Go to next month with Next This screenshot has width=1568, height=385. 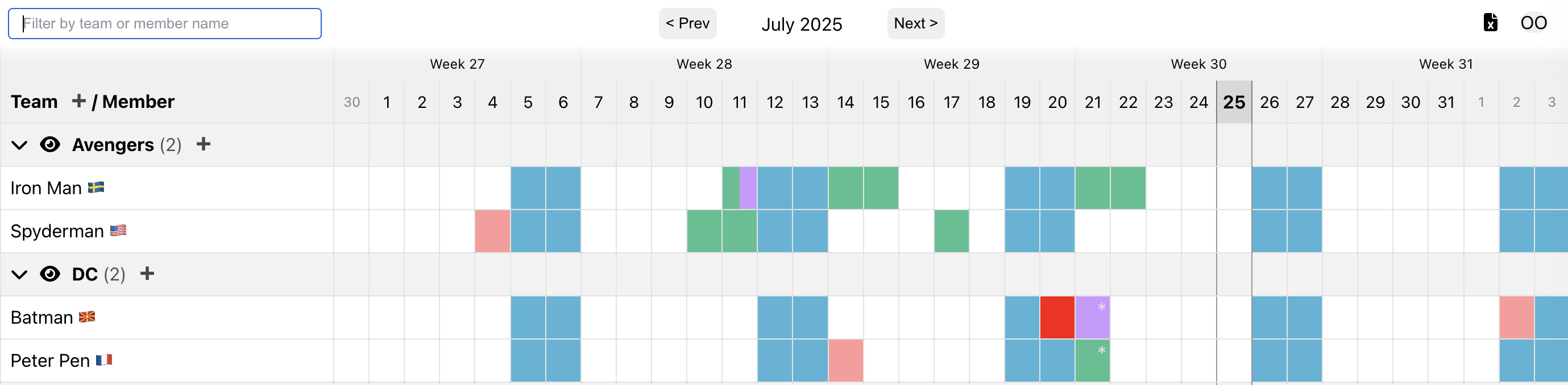[x=915, y=24]
